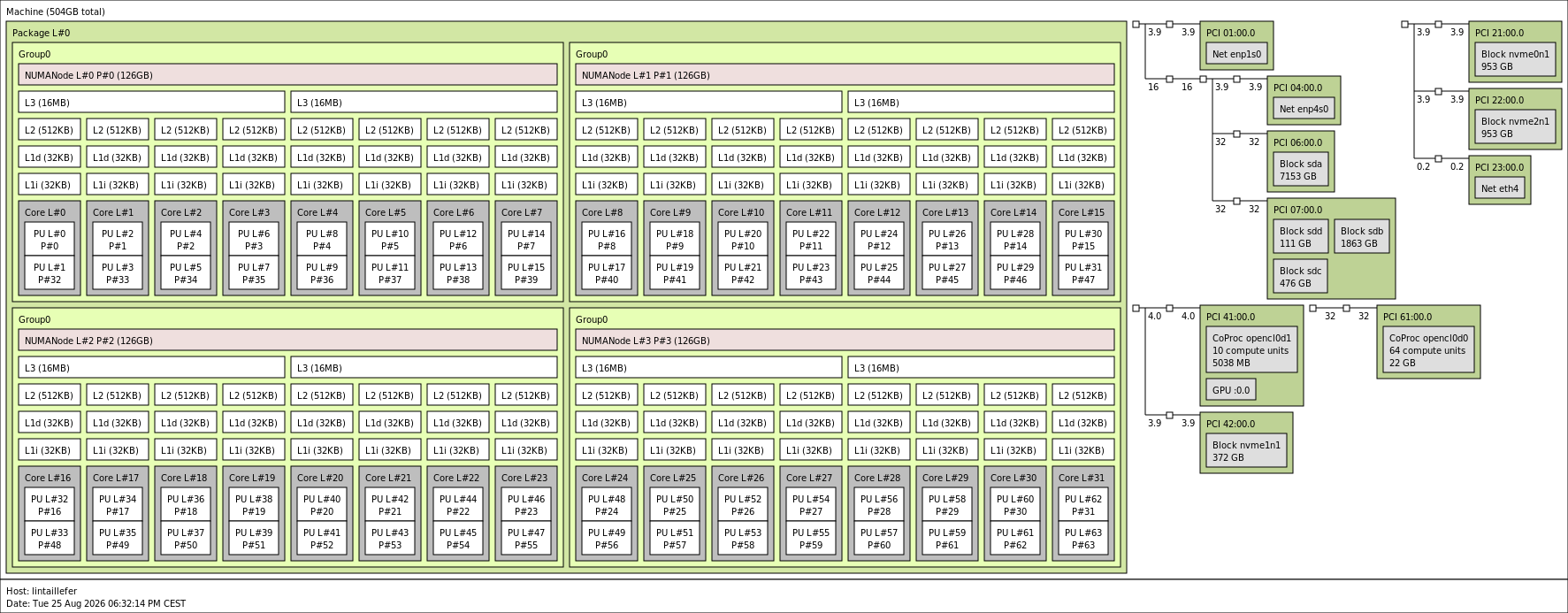
Task: Click NUMANode L#1 P#1 (126GB) box
Action: (845, 75)
